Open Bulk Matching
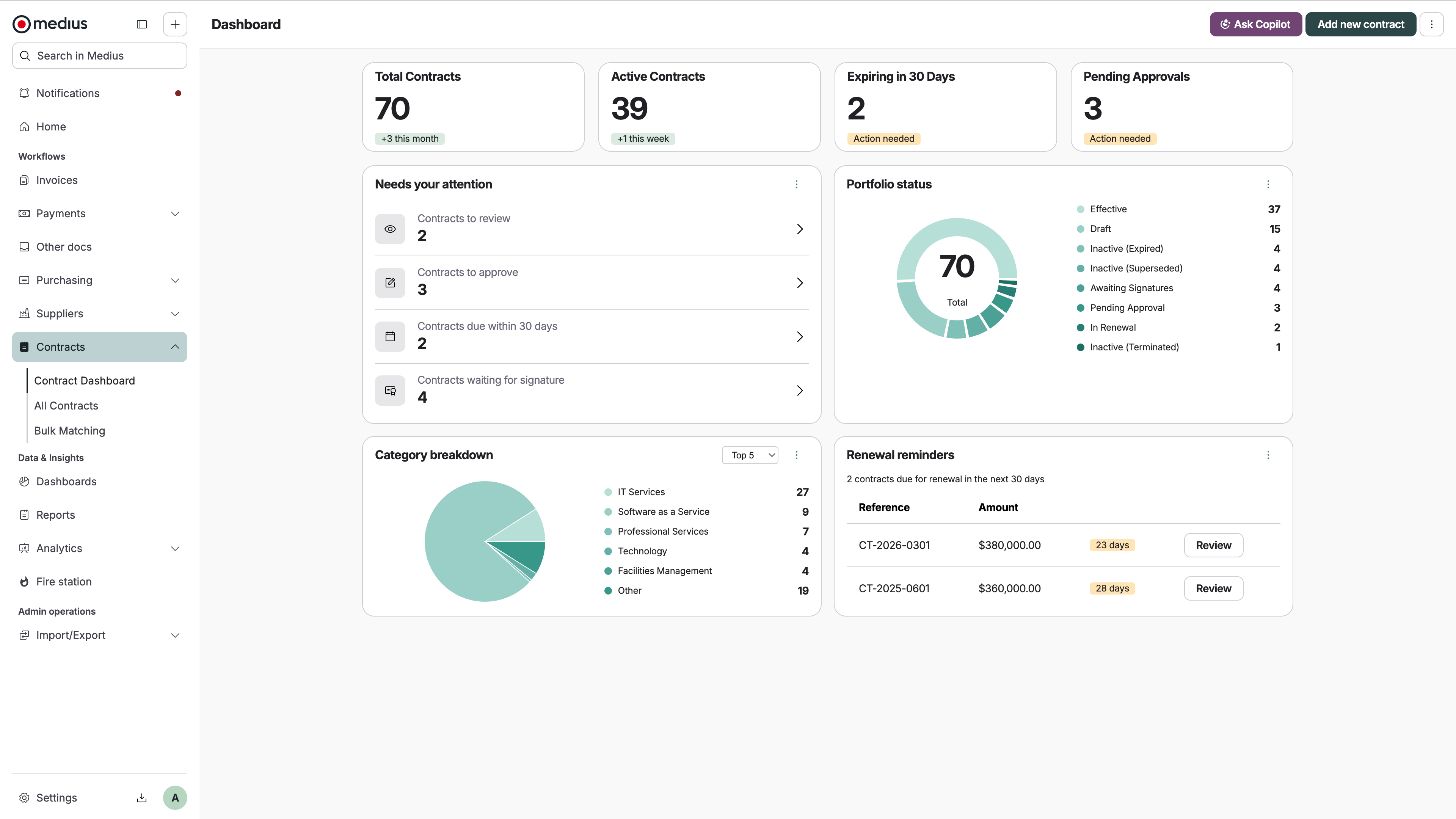This screenshot has width=1456, height=819. pyautogui.click(x=69, y=431)
